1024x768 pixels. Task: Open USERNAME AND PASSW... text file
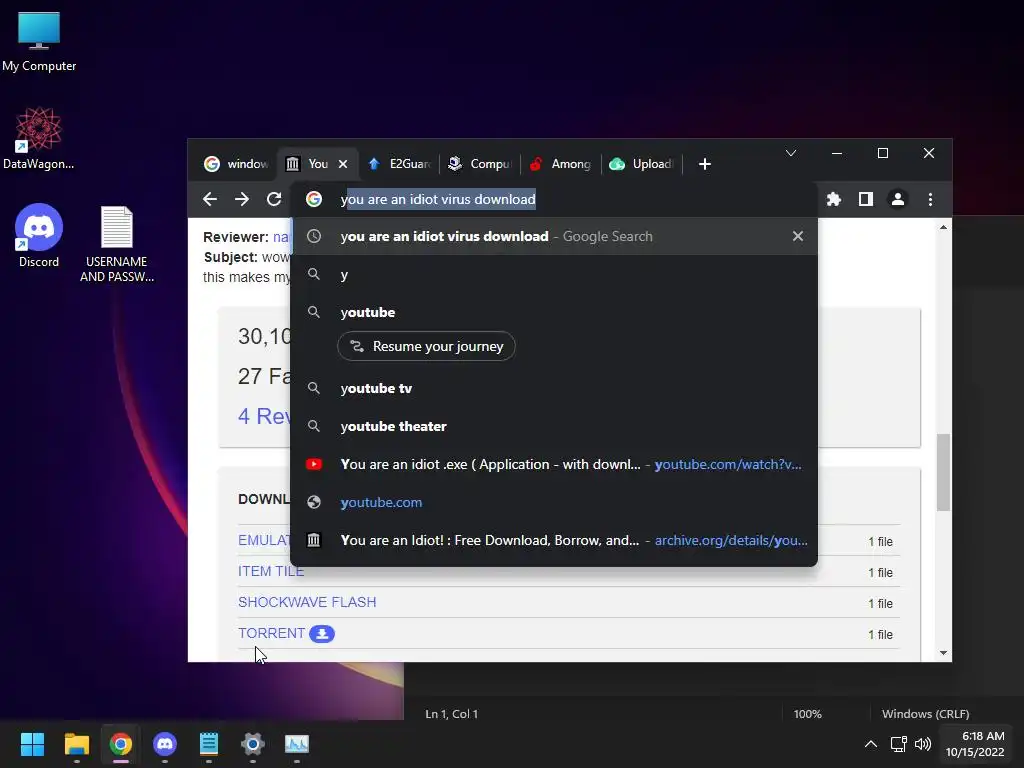pyautogui.click(x=117, y=244)
